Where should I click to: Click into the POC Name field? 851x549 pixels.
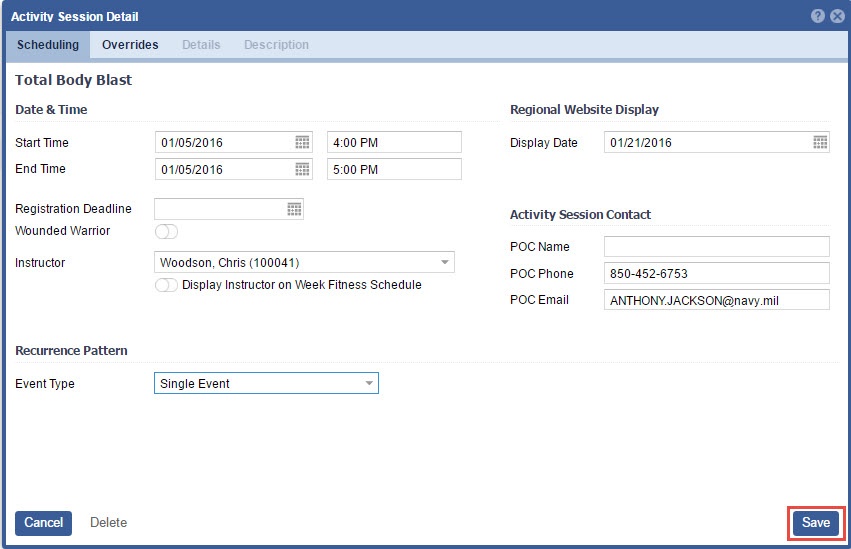(716, 247)
